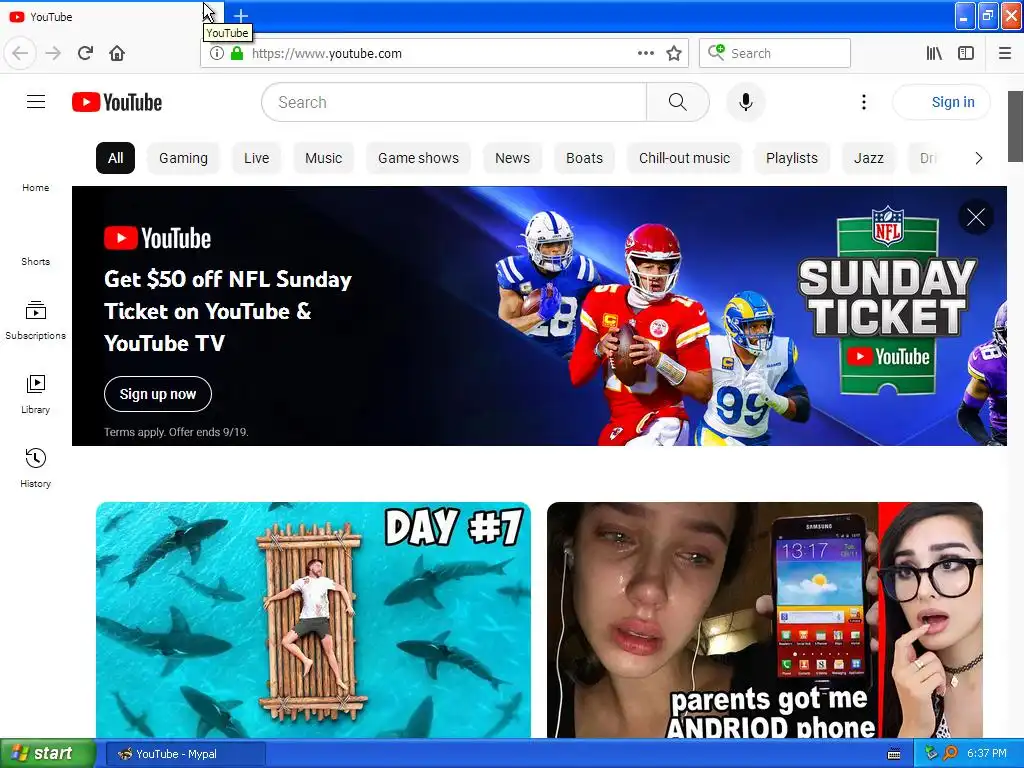Viewport: 1024px width, 768px height.
Task: Select the Playlists filter chip
Action: coord(792,158)
